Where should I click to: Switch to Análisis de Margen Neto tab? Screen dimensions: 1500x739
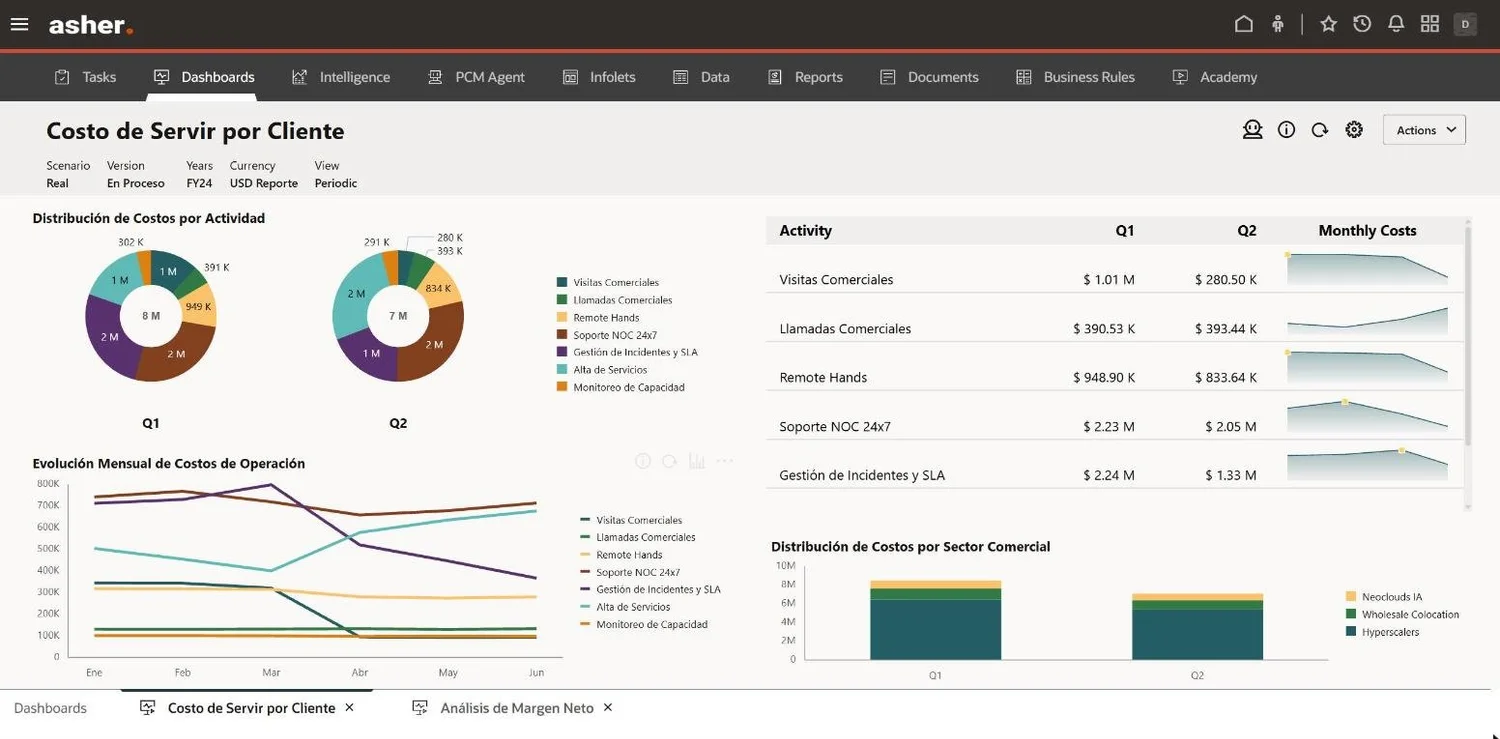(503, 708)
